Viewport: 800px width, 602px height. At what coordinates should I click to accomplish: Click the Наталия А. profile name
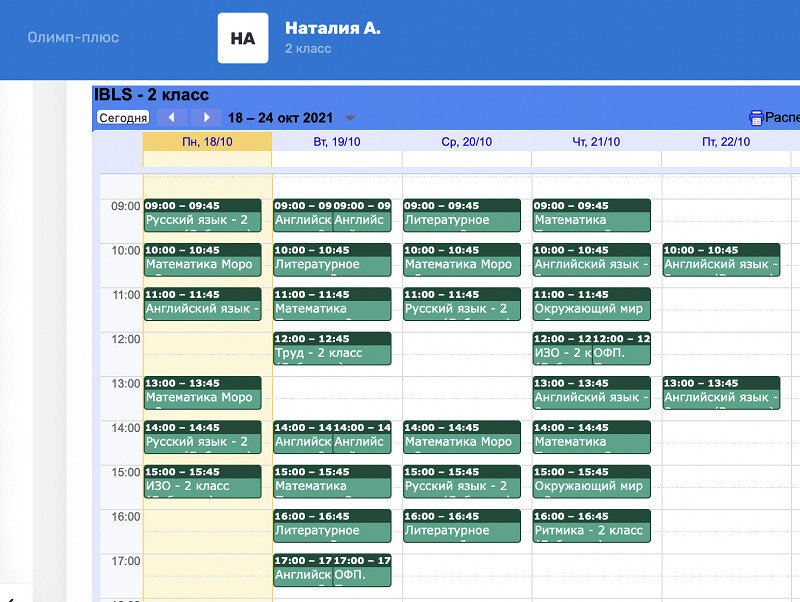(333, 28)
